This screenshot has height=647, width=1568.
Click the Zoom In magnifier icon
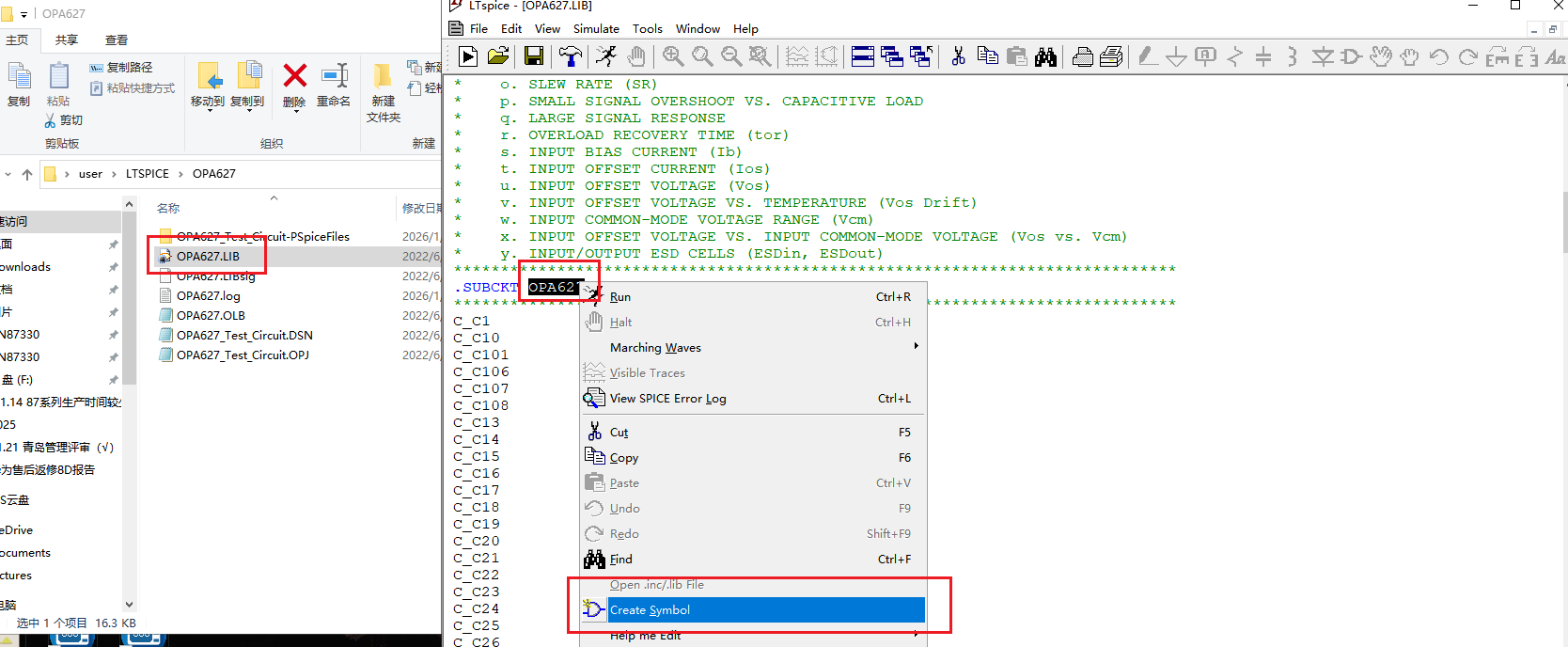coord(673,56)
